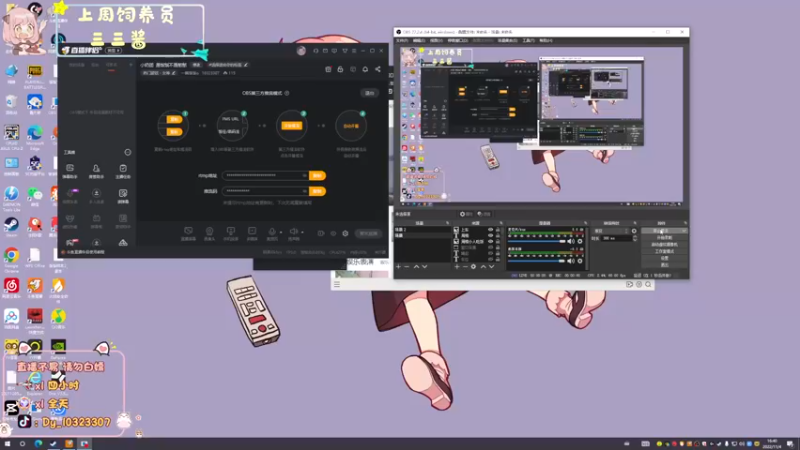Pop out the OBS audio mixer dock
Screen dimensions: 800x450
tap(585, 223)
